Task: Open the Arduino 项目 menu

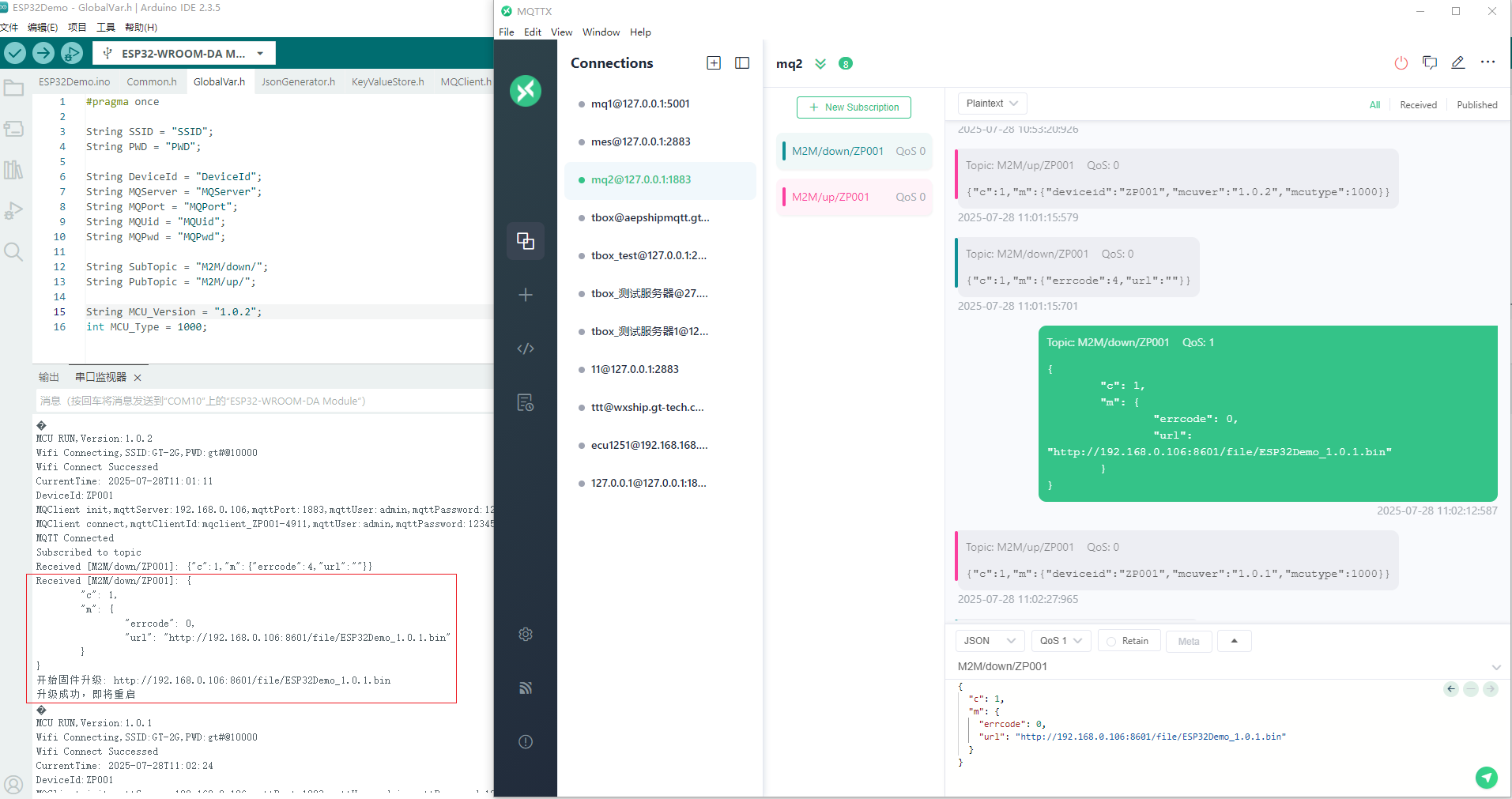Action: click(x=77, y=27)
